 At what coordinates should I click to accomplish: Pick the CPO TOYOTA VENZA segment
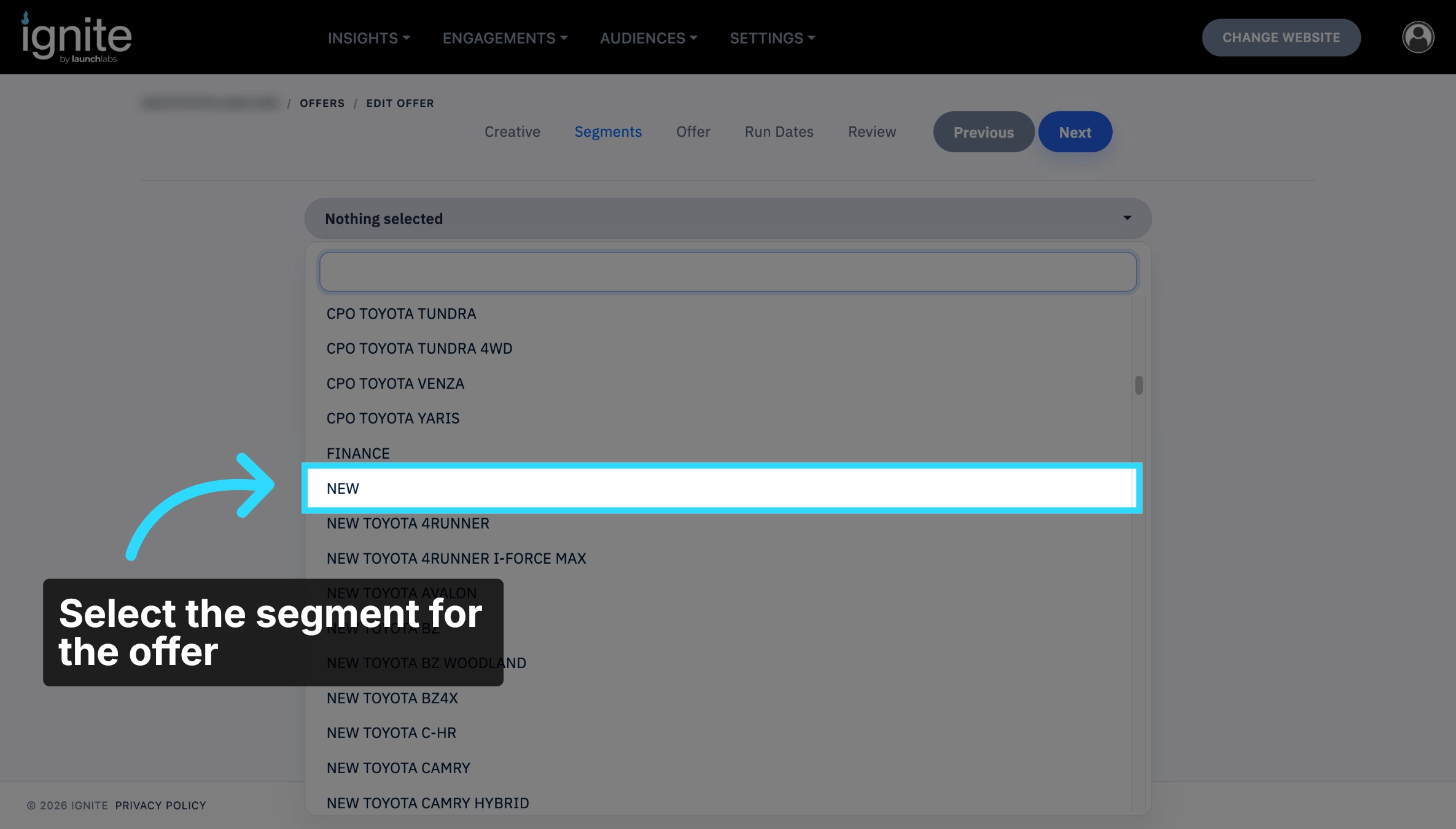[x=719, y=384]
